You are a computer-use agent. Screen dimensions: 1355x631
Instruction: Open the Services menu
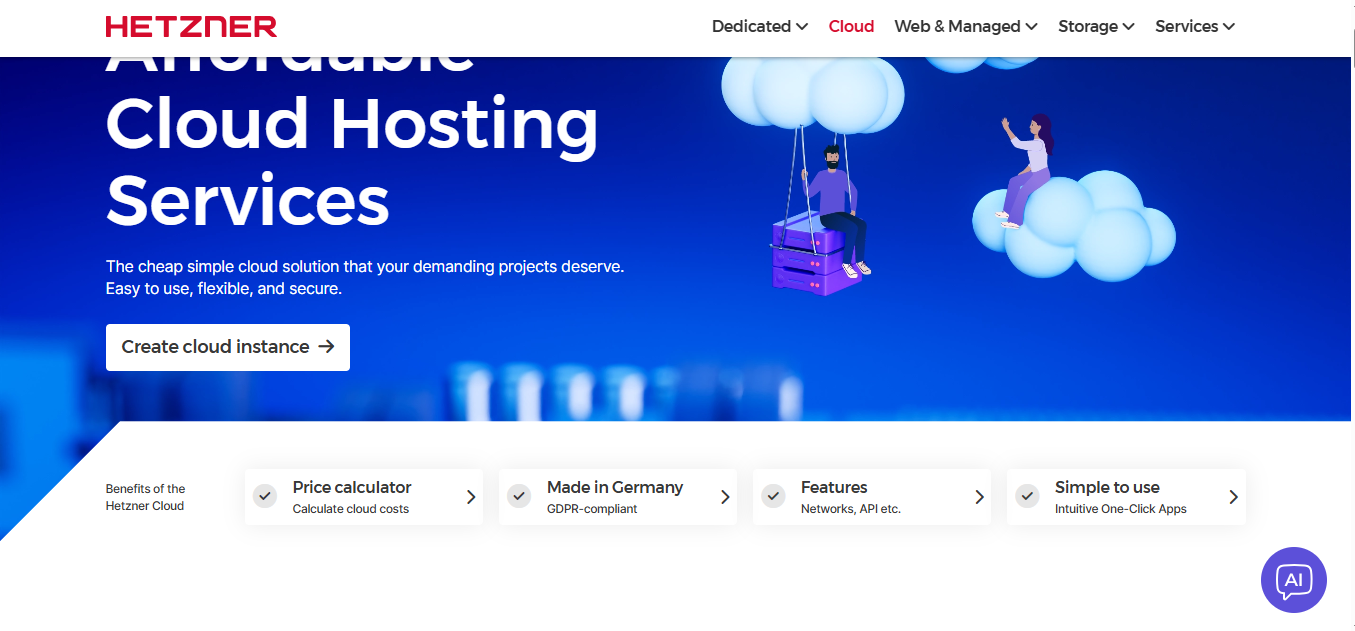[x=1195, y=27]
